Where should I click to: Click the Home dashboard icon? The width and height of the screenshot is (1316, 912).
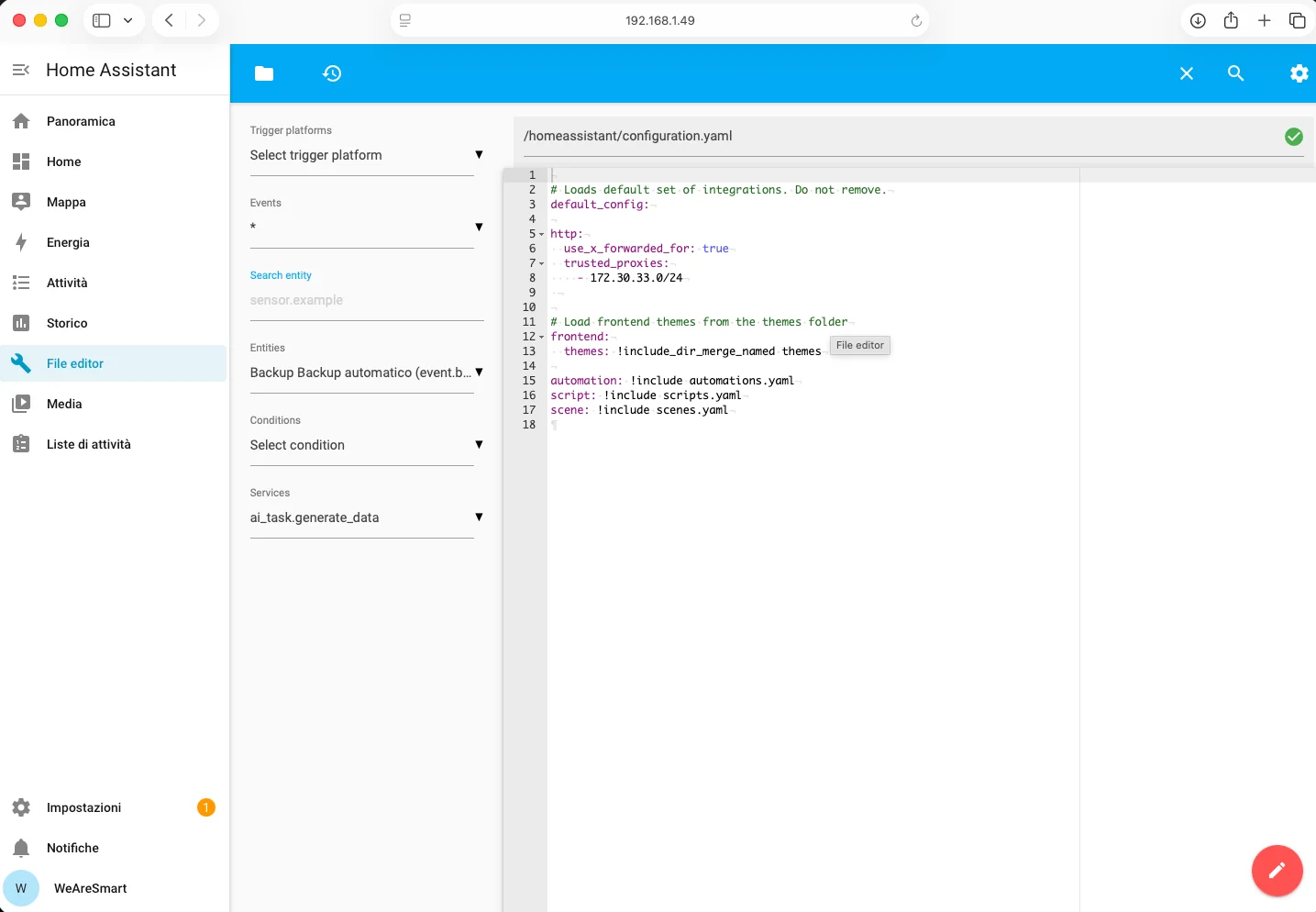[x=21, y=161]
